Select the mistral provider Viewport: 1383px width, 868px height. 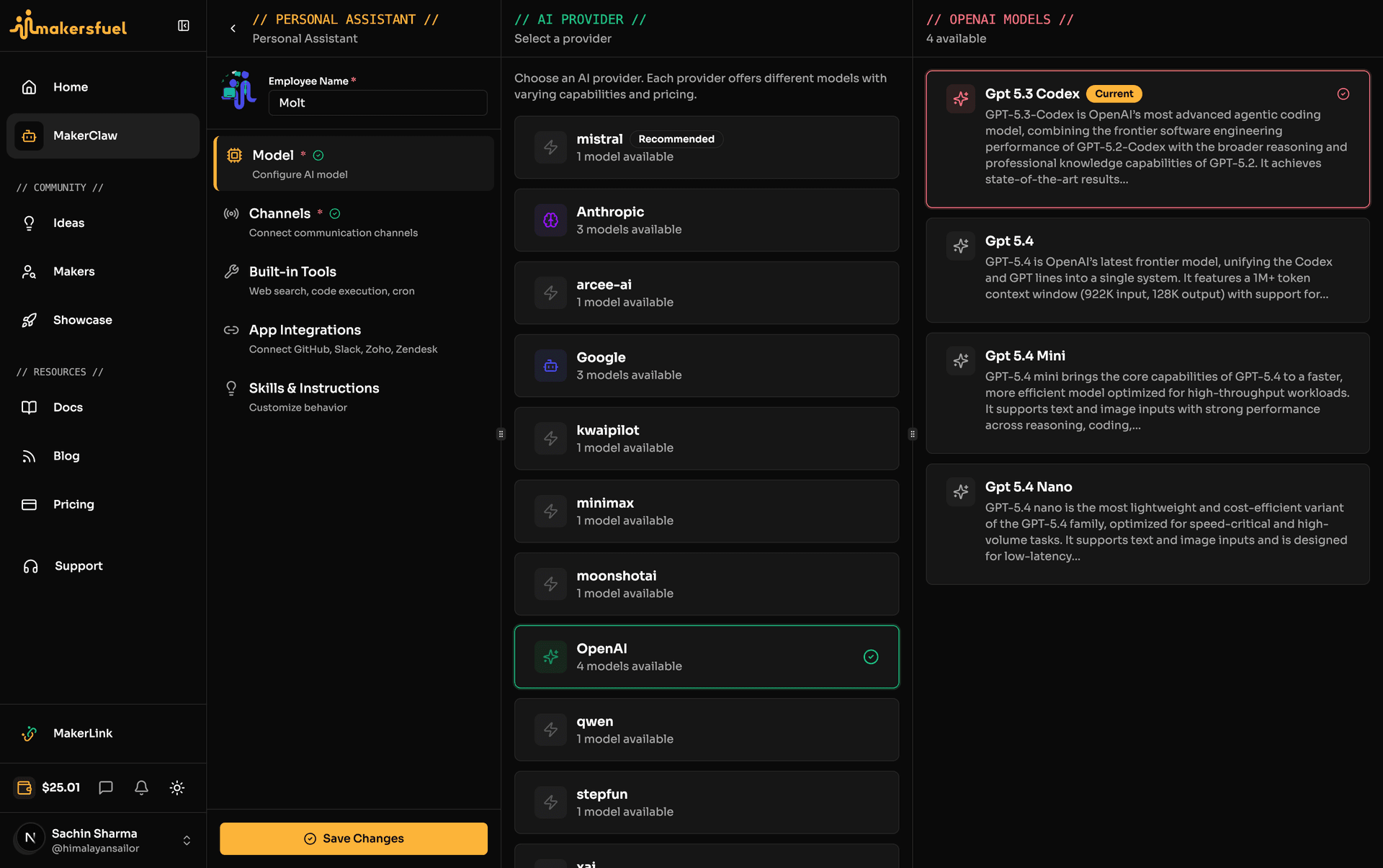[707, 148]
